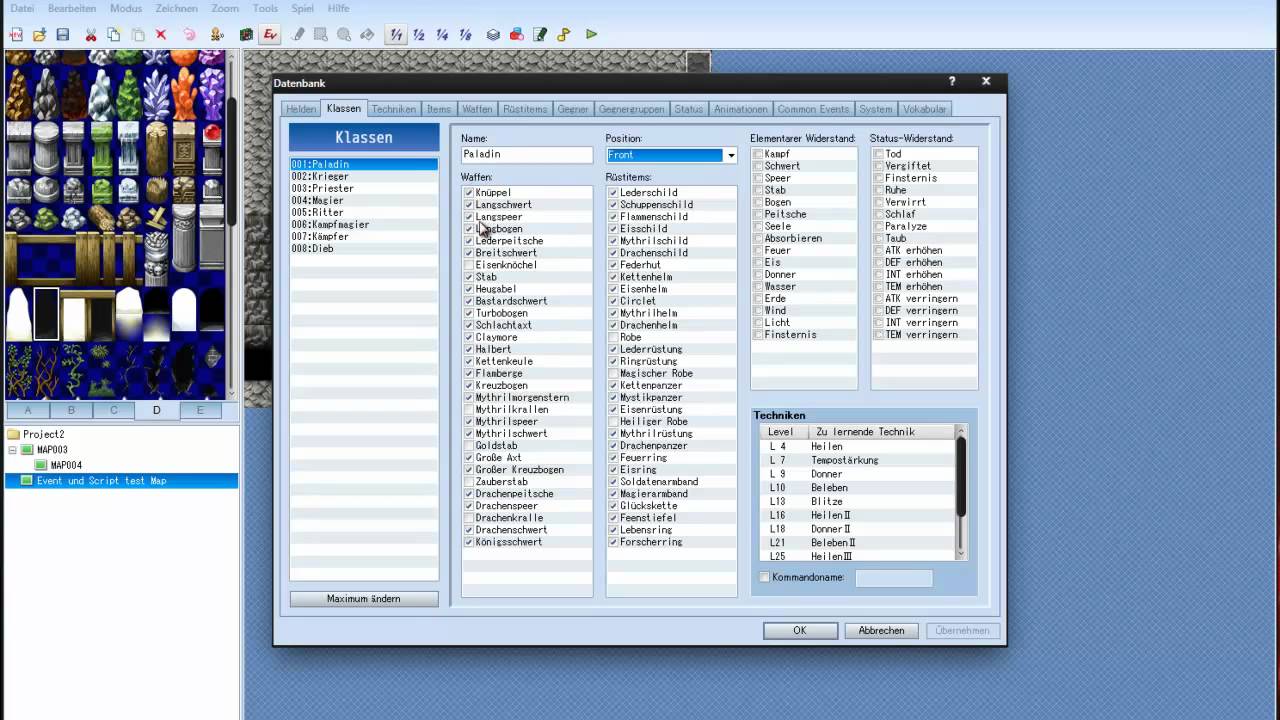Click the red X Delete icon

[x=161, y=34]
